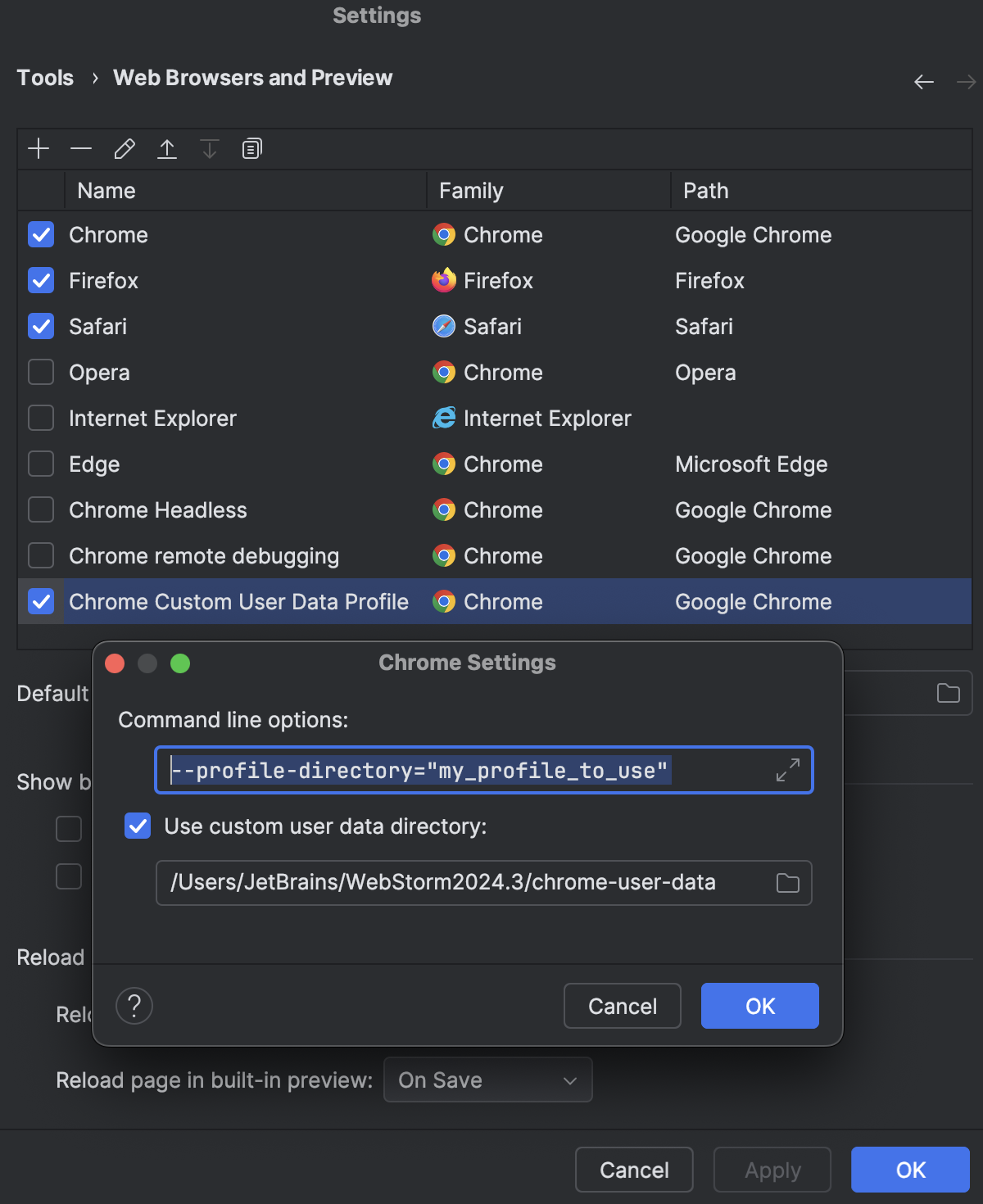This screenshot has height=1204, width=983.
Task: Enable the Opera browser checkbox
Action: coord(40,372)
